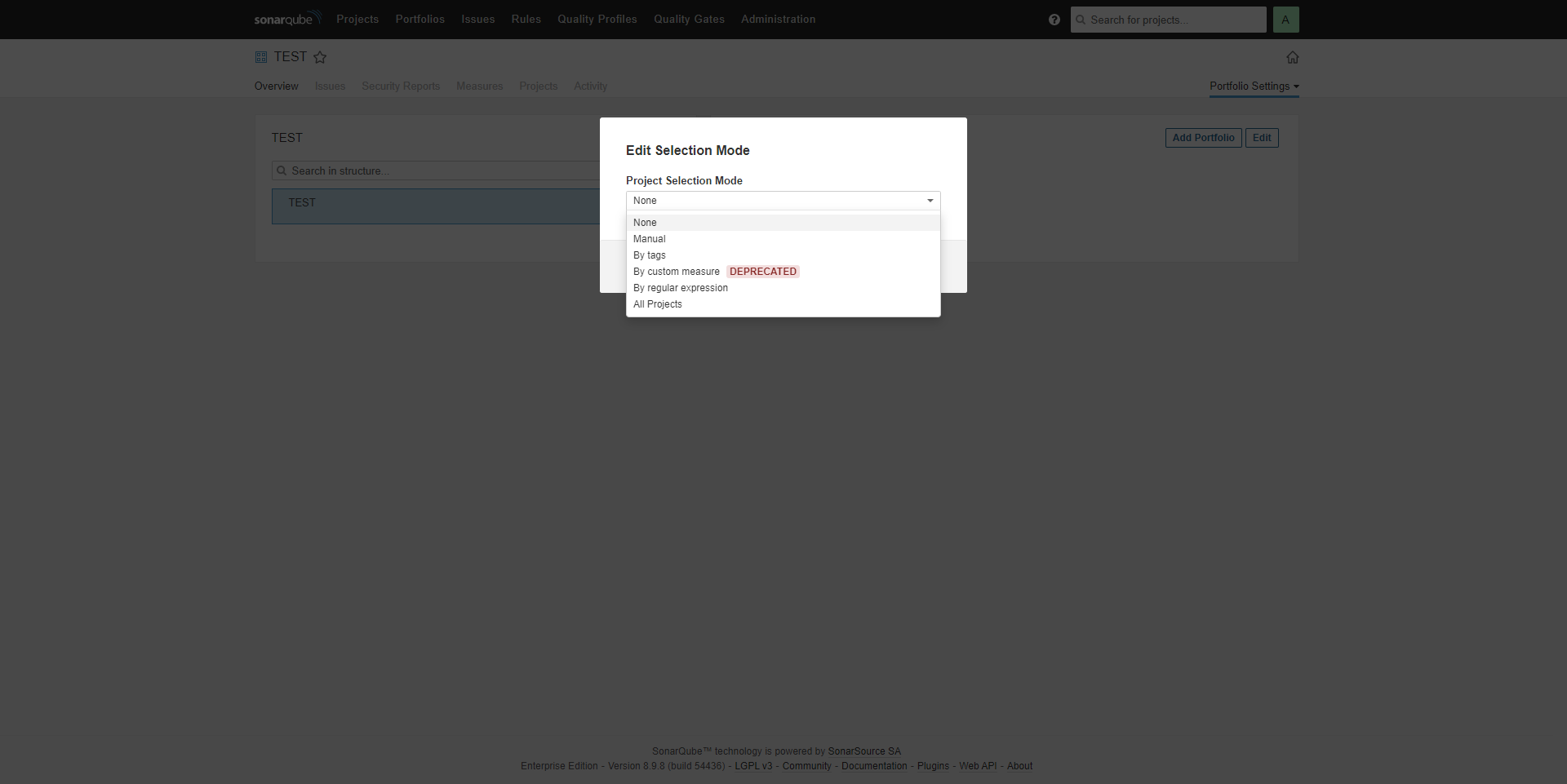Switch to the Activity tab

point(591,86)
